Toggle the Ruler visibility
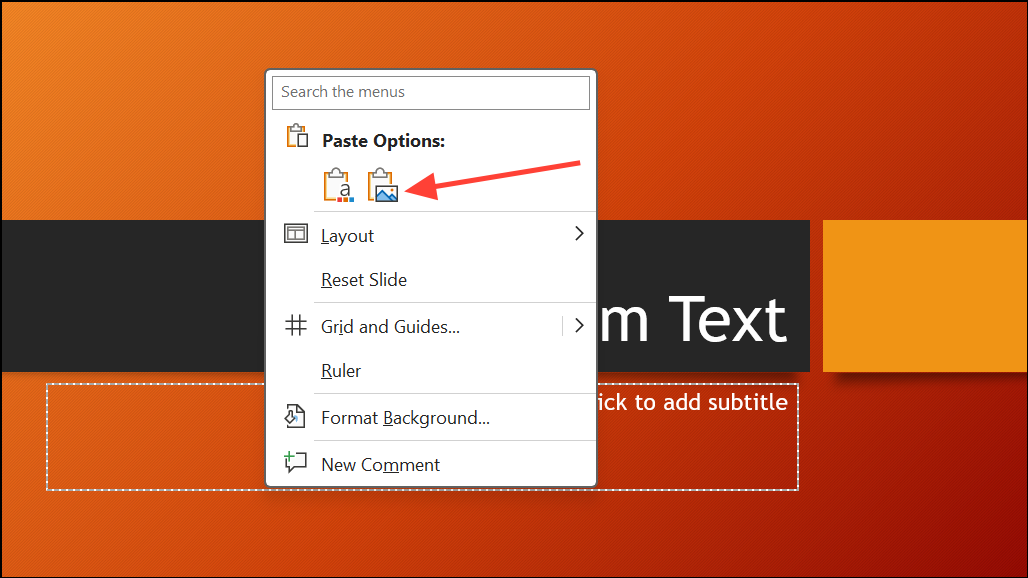The height and width of the screenshot is (578, 1028). [340, 370]
